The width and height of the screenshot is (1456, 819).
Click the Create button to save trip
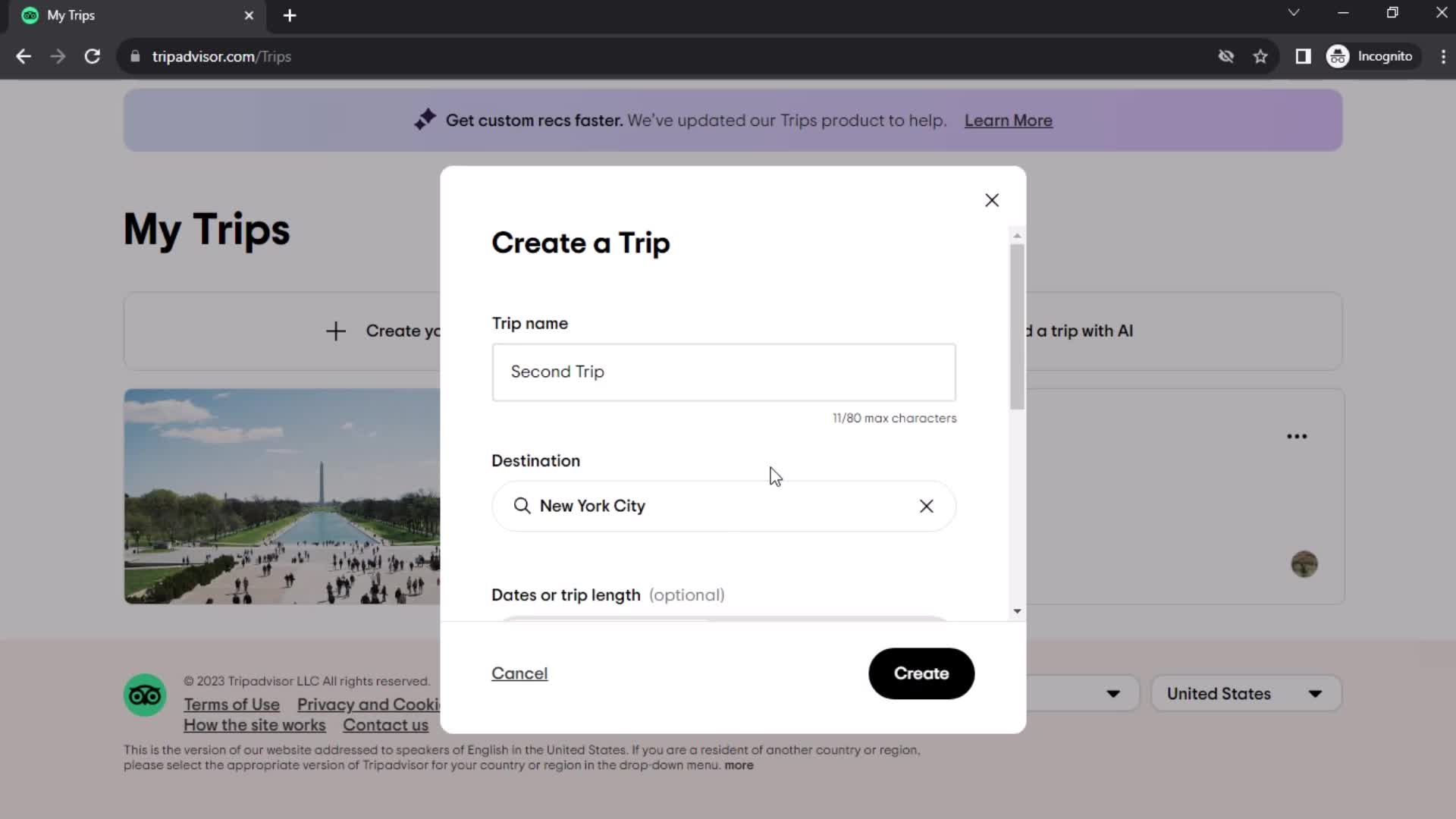(921, 673)
